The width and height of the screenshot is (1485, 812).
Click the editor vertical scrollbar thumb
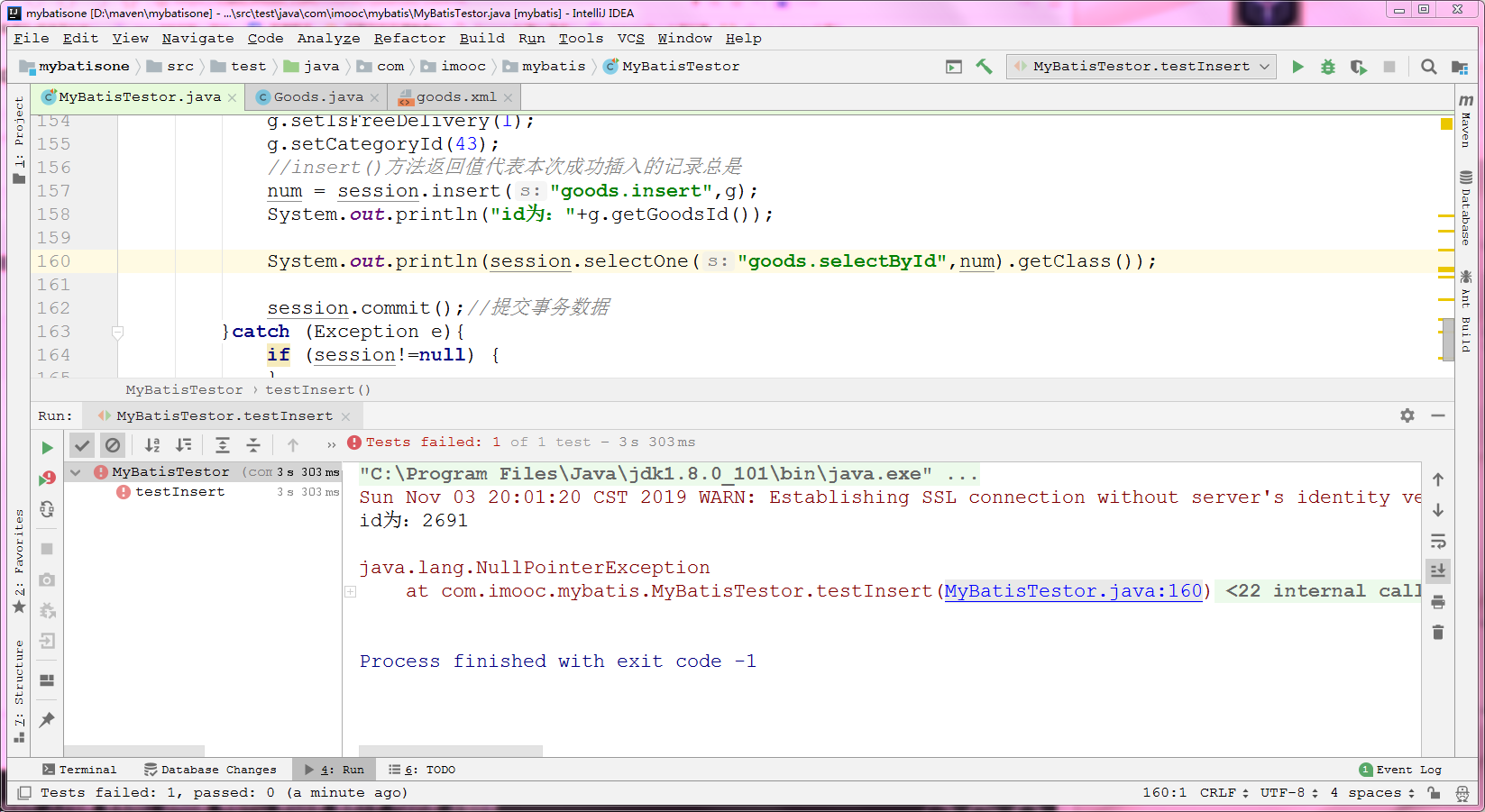point(1449,340)
